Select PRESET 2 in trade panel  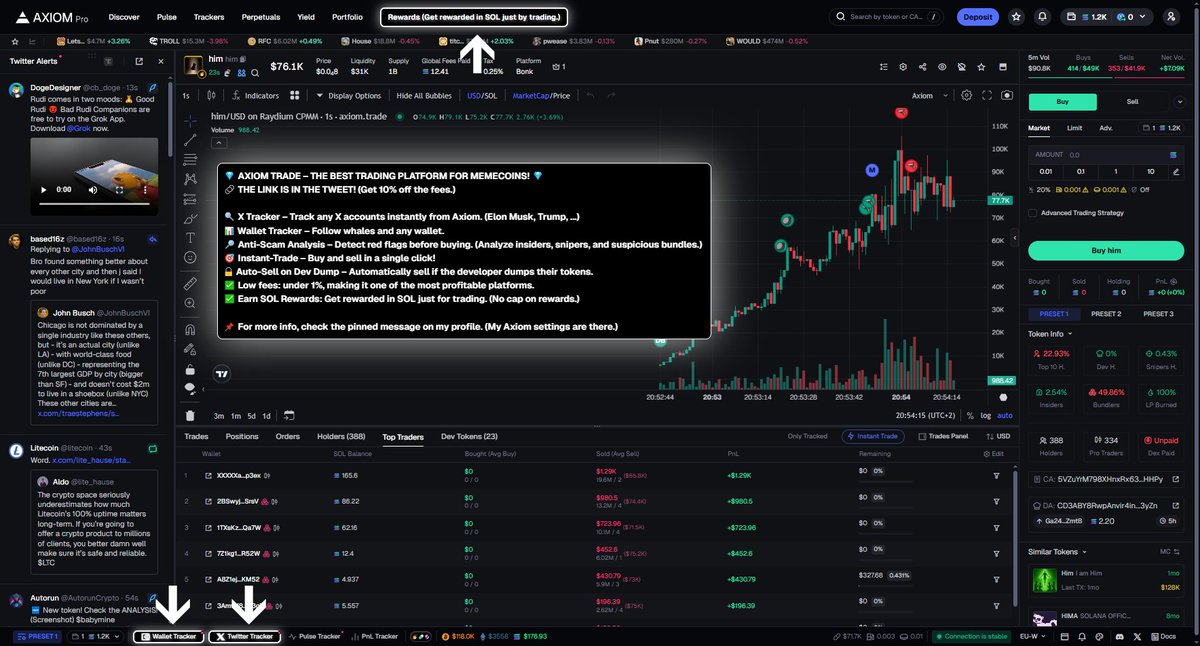(x=1105, y=314)
